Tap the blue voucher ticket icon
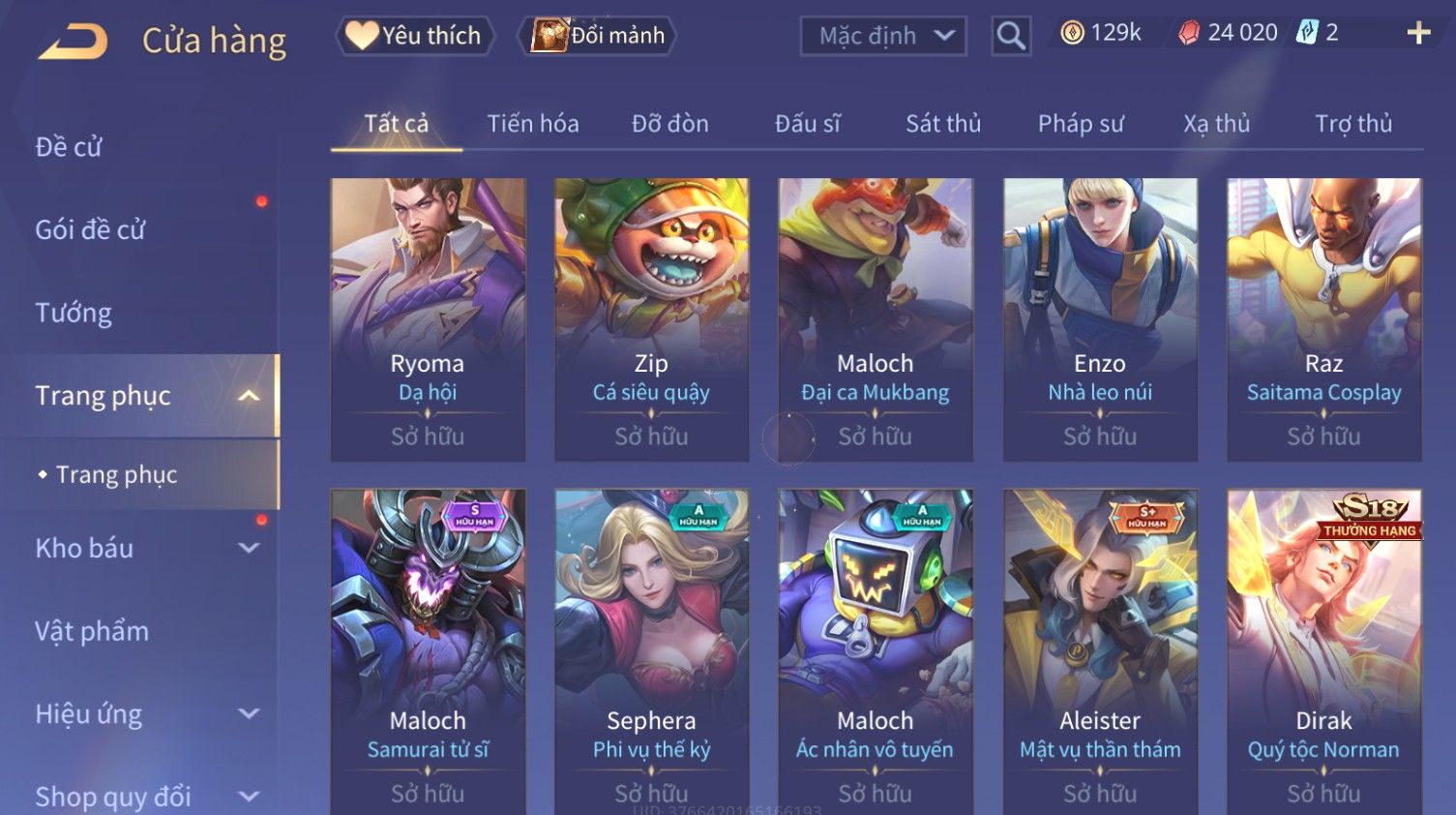Image resolution: width=1456 pixels, height=815 pixels. 1307,32
